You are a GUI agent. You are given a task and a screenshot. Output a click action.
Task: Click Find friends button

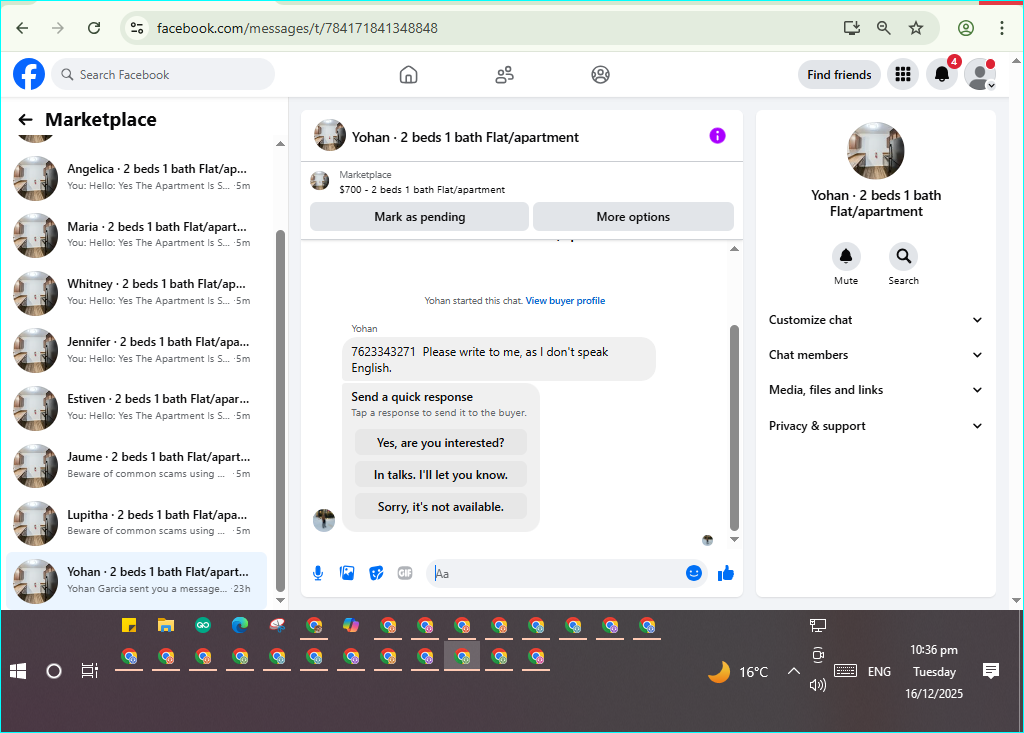click(x=839, y=74)
